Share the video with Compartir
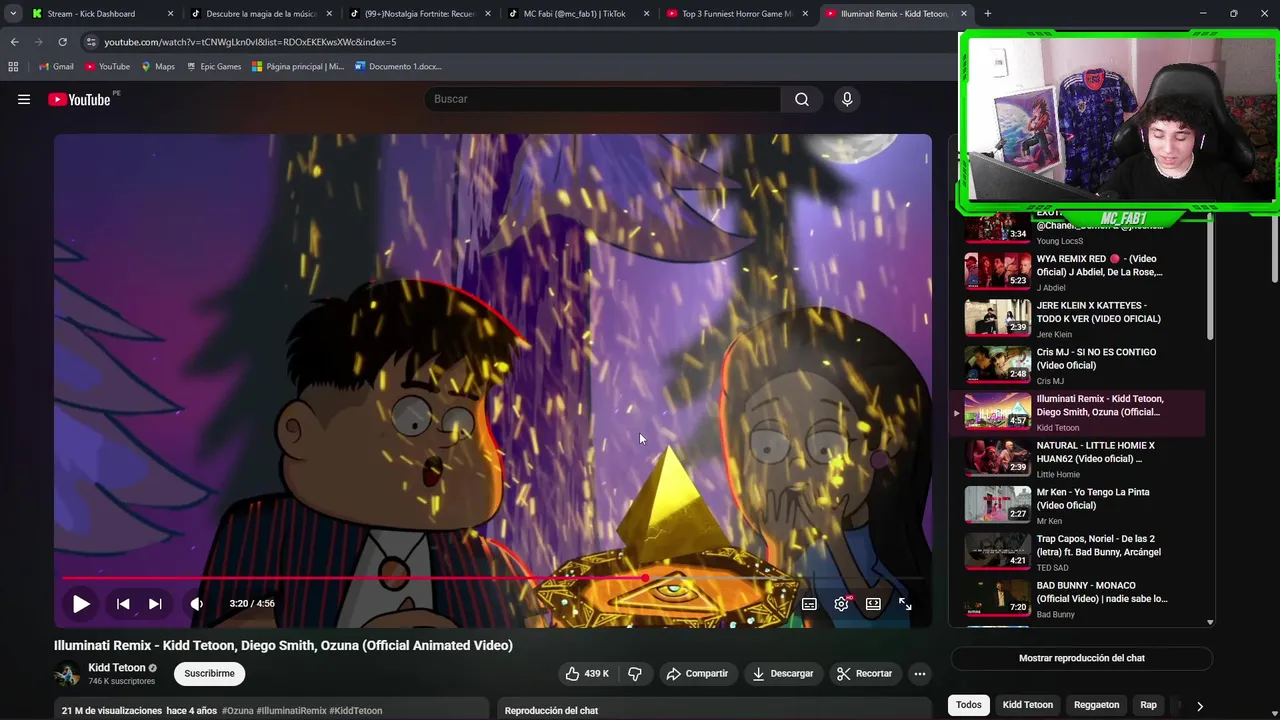 pyautogui.click(x=698, y=674)
